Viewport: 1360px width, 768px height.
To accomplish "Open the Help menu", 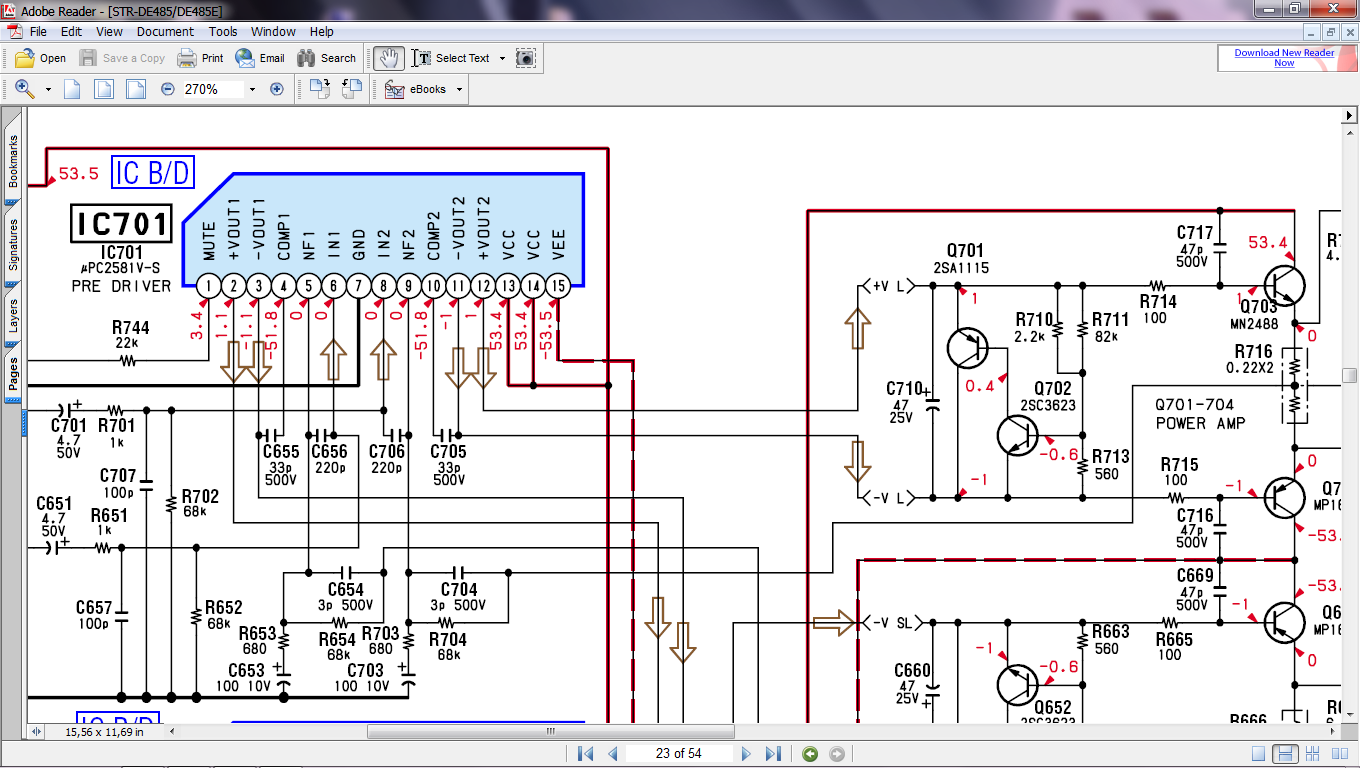I will (x=322, y=32).
